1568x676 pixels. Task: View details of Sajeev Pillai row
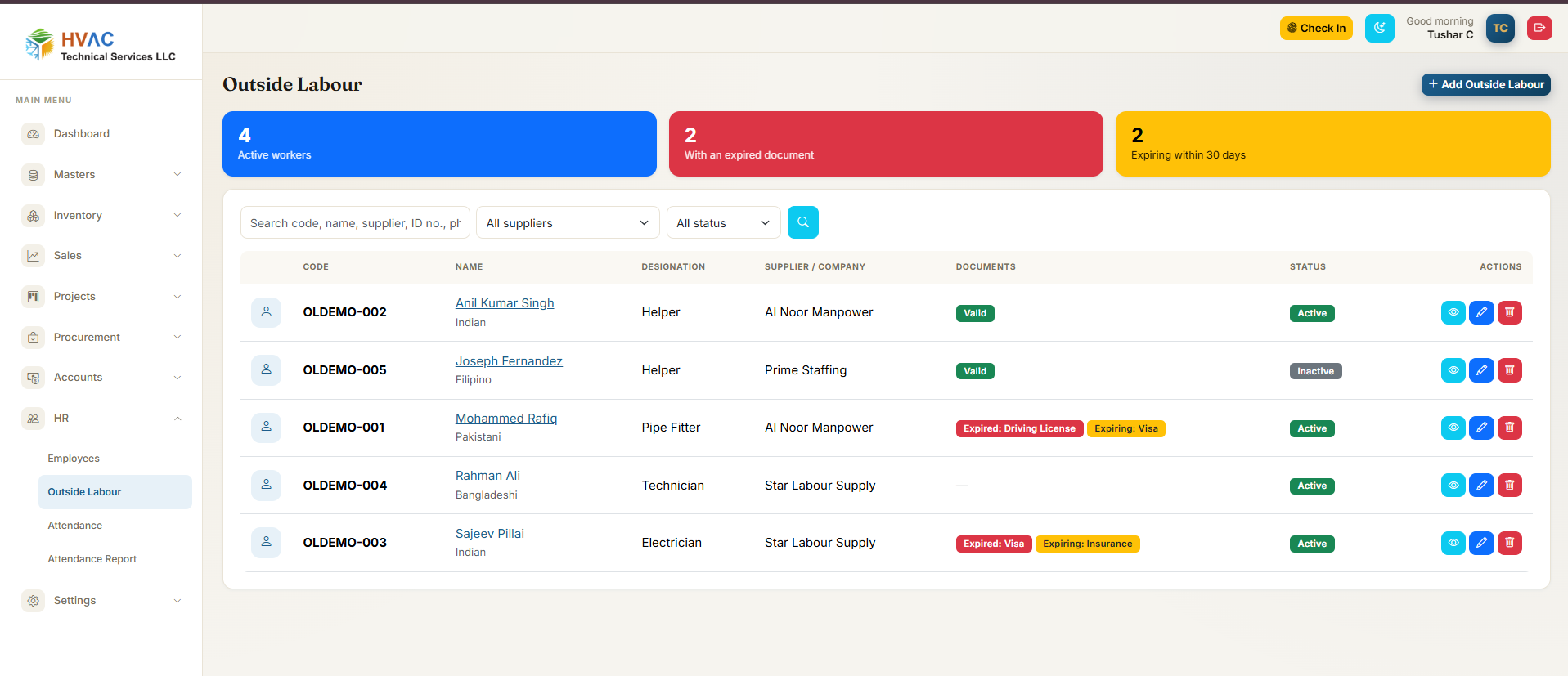tap(1453, 543)
